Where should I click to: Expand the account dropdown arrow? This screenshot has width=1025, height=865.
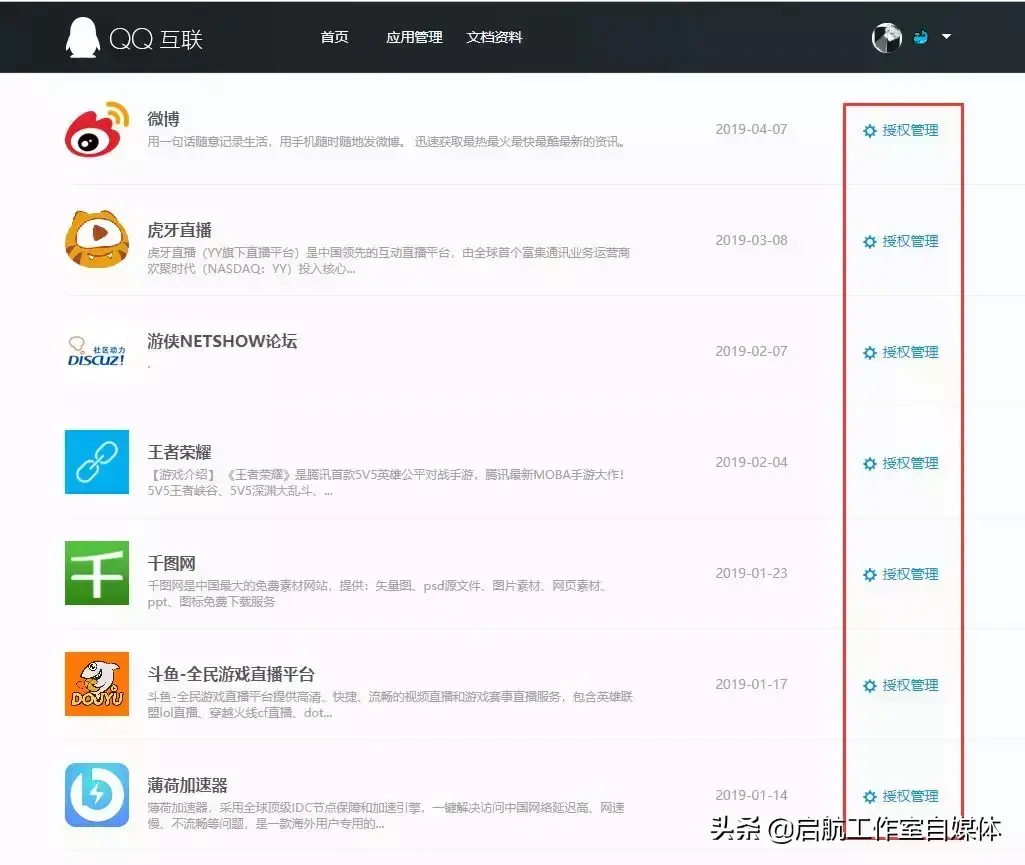pos(946,37)
